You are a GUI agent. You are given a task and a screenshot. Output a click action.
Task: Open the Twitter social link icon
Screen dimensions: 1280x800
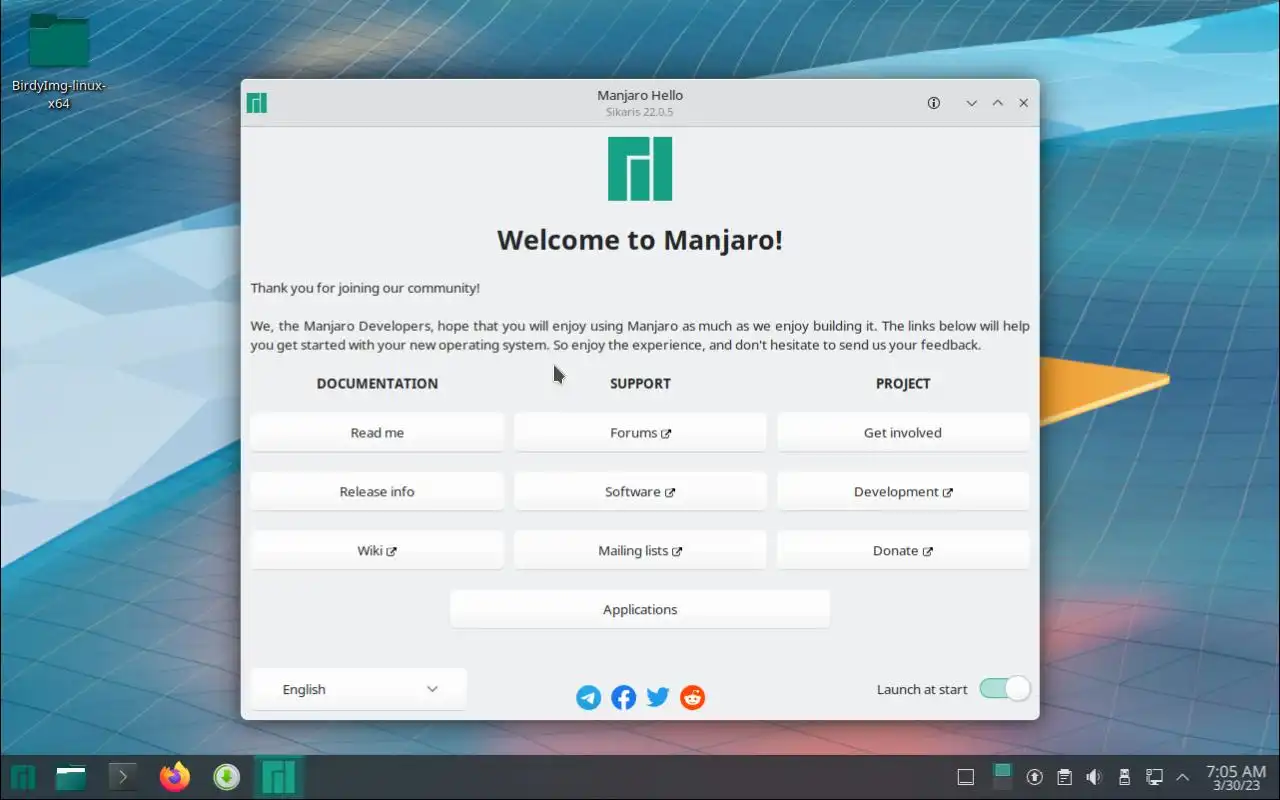click(x=658, y=697)
